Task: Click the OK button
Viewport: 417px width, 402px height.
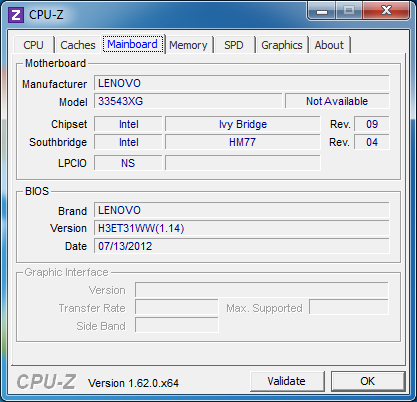Action: pyautogui.click(x=368, y=381)
